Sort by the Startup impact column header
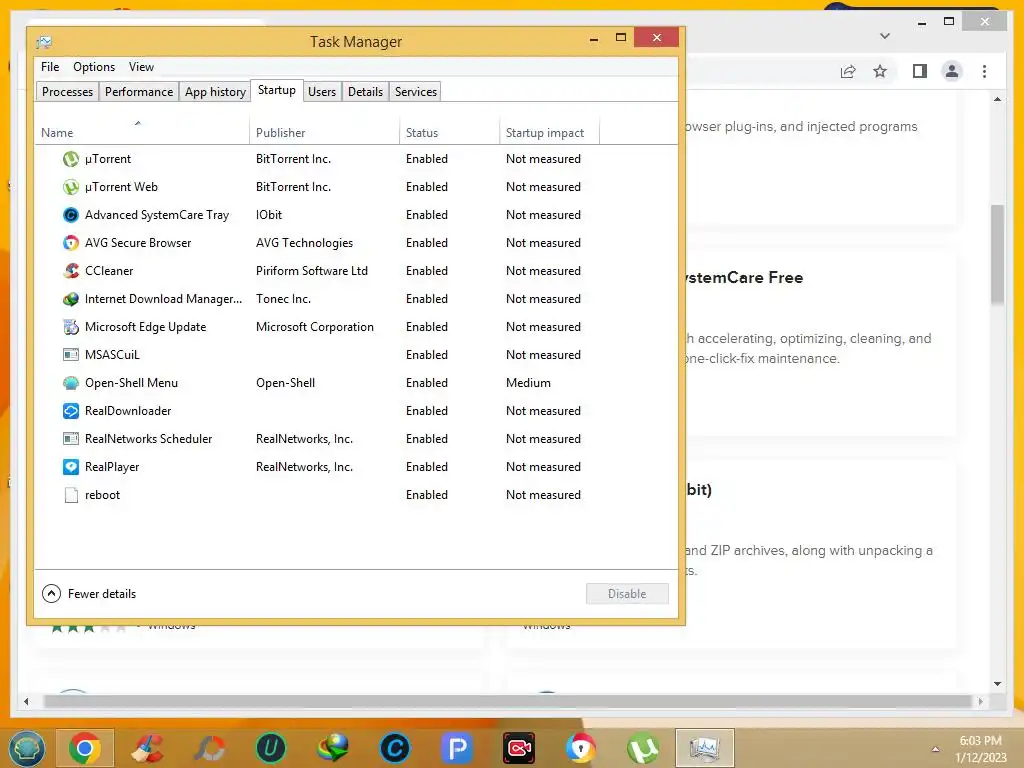 pos(549,133)
